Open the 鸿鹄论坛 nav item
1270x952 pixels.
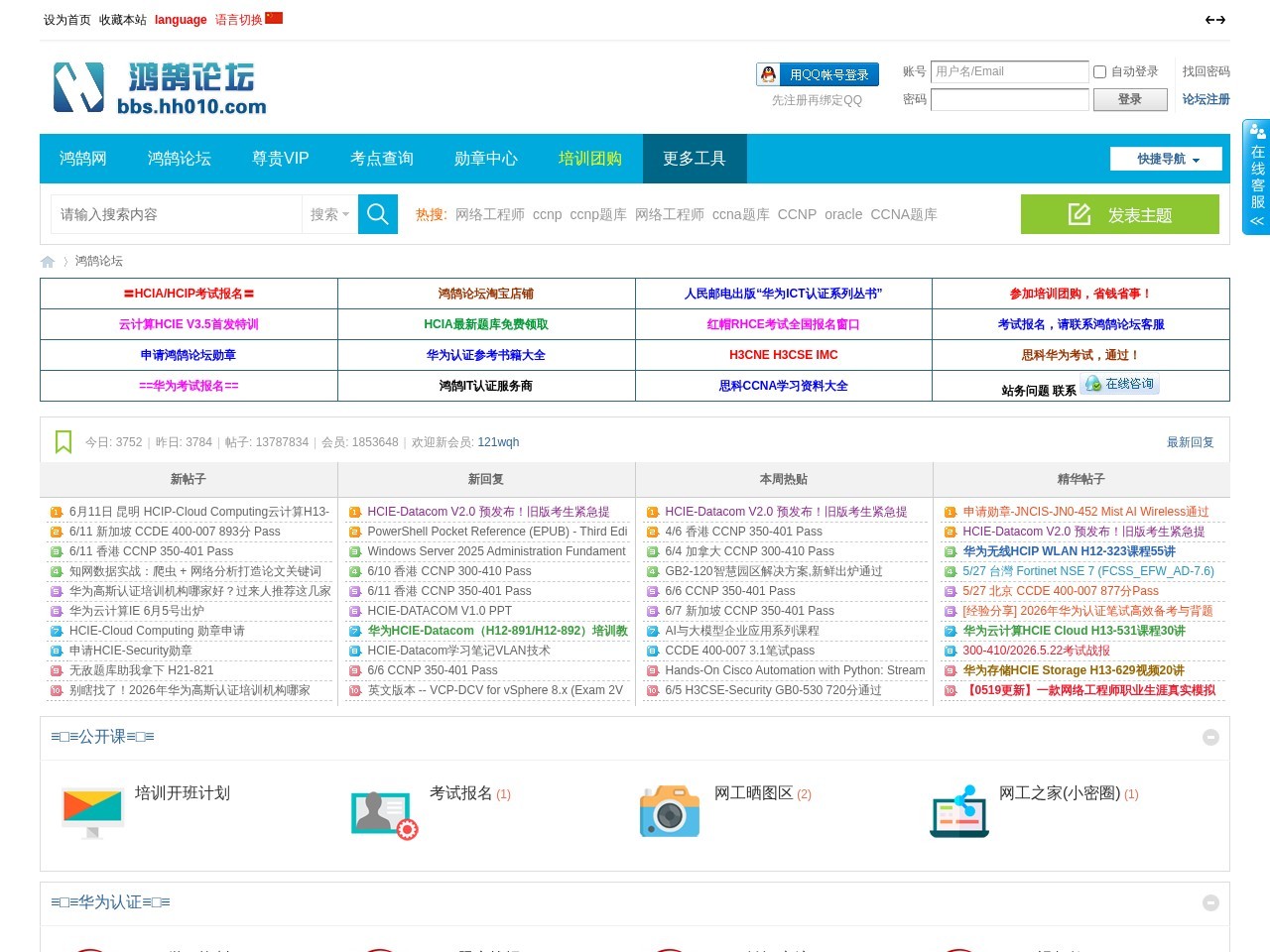(x=180, y=159)
